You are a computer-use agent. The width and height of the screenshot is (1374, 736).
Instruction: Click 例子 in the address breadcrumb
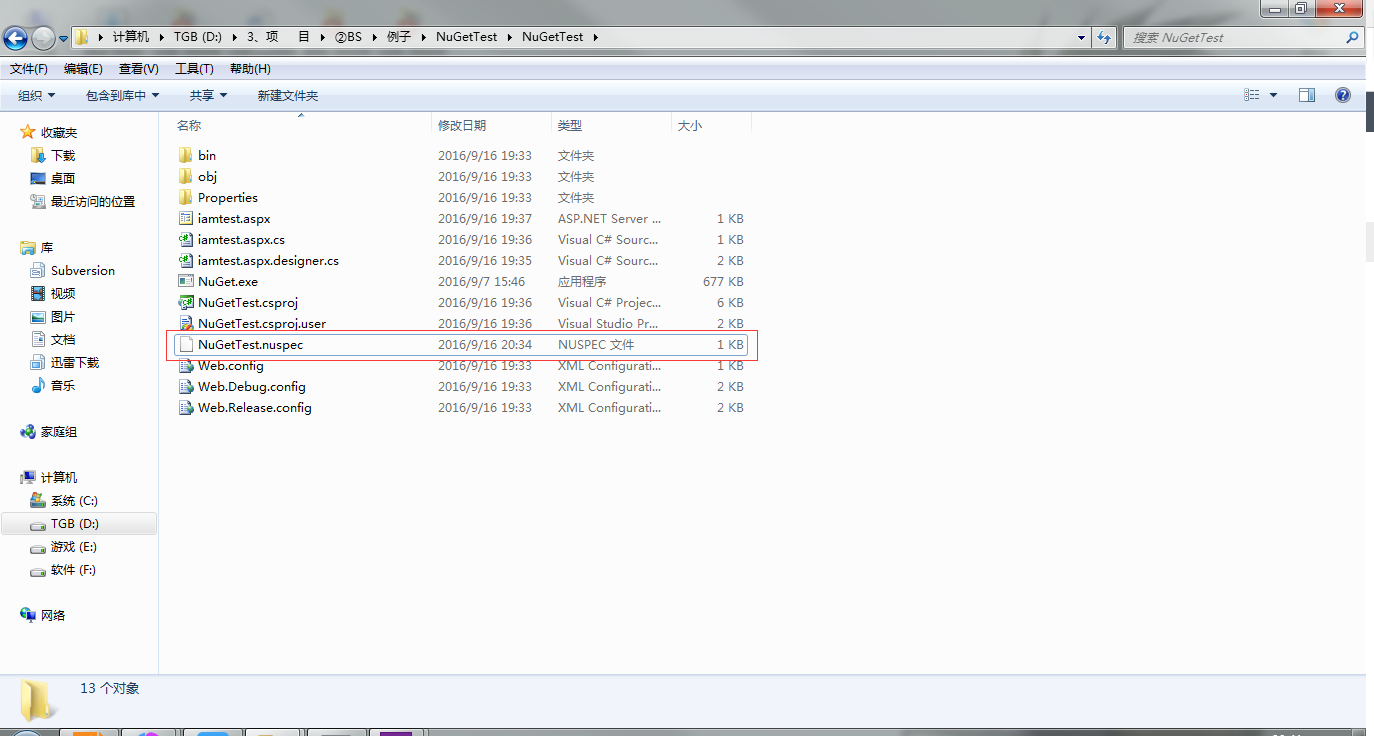point(399,37)
